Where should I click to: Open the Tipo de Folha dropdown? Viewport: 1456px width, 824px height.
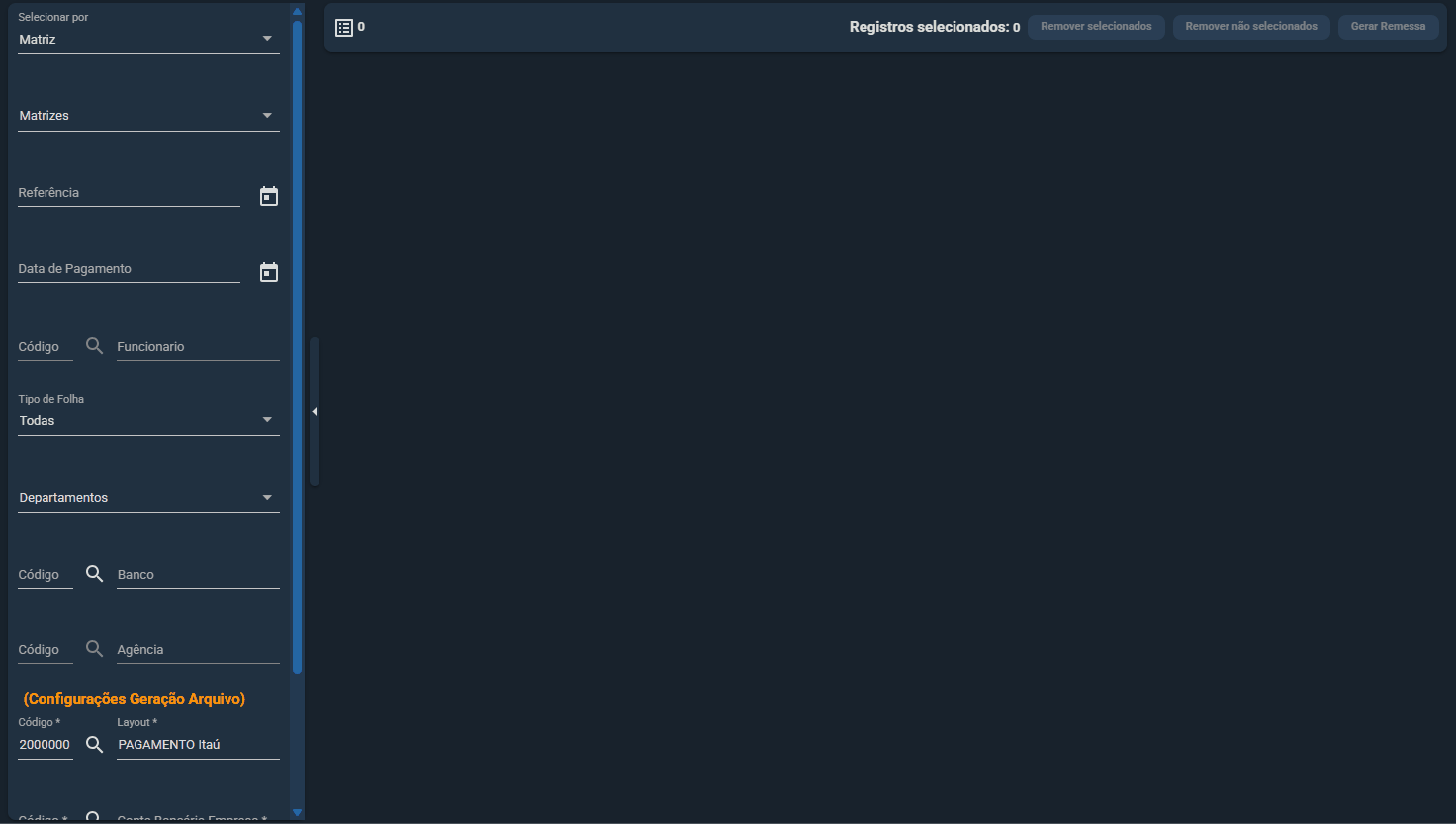(x=148, y=420)
